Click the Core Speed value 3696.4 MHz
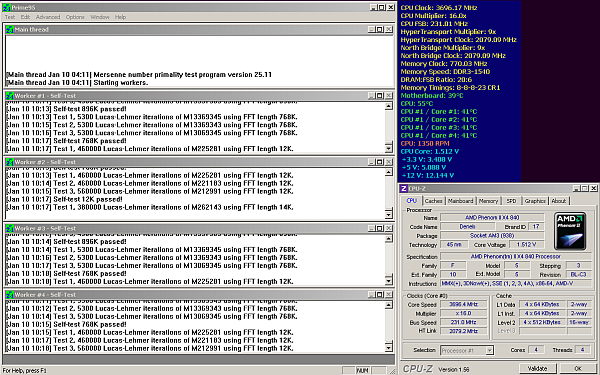 click(x=463, y=304)
